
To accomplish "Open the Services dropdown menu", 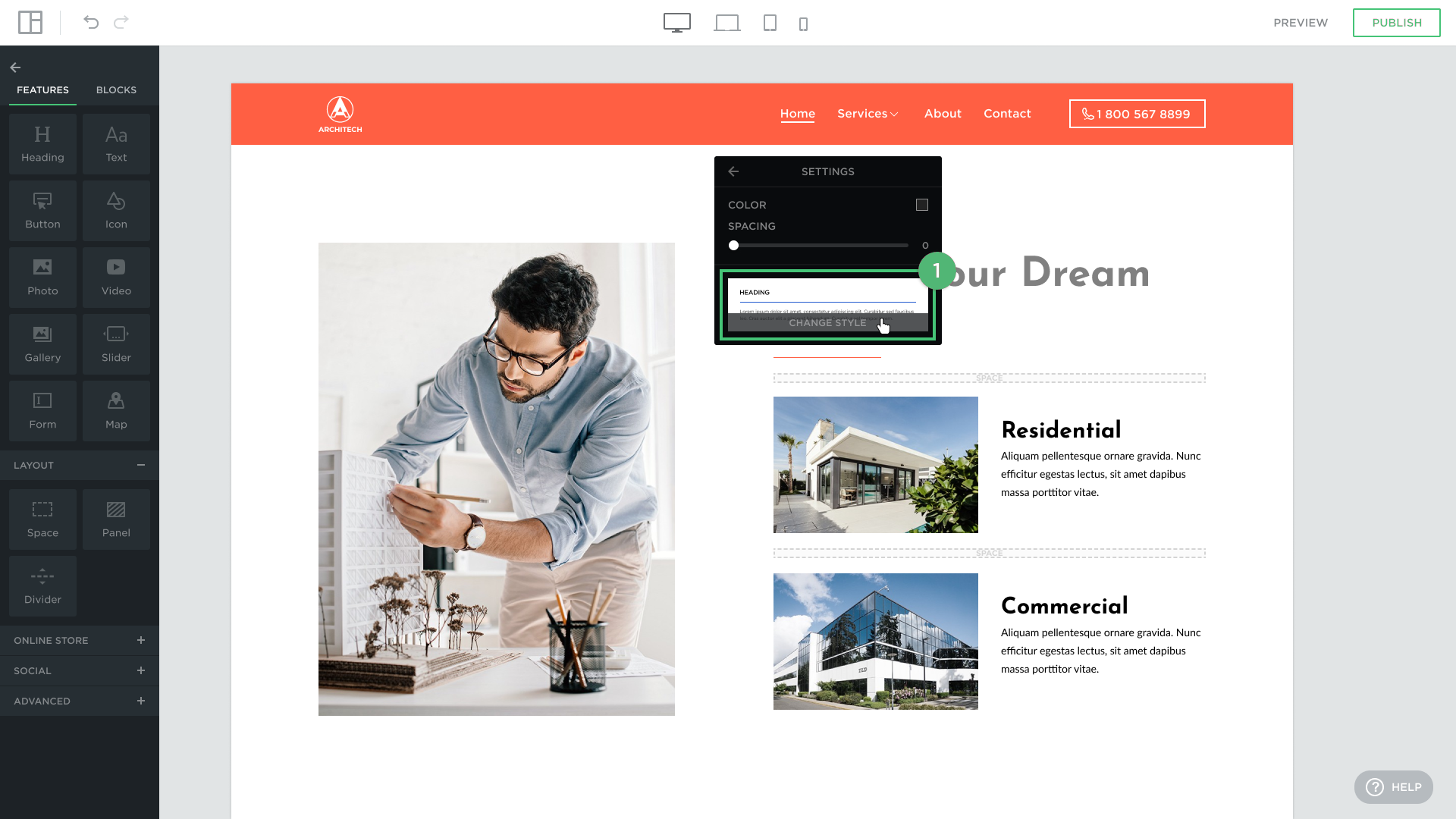I will click(x=868, y=114).
